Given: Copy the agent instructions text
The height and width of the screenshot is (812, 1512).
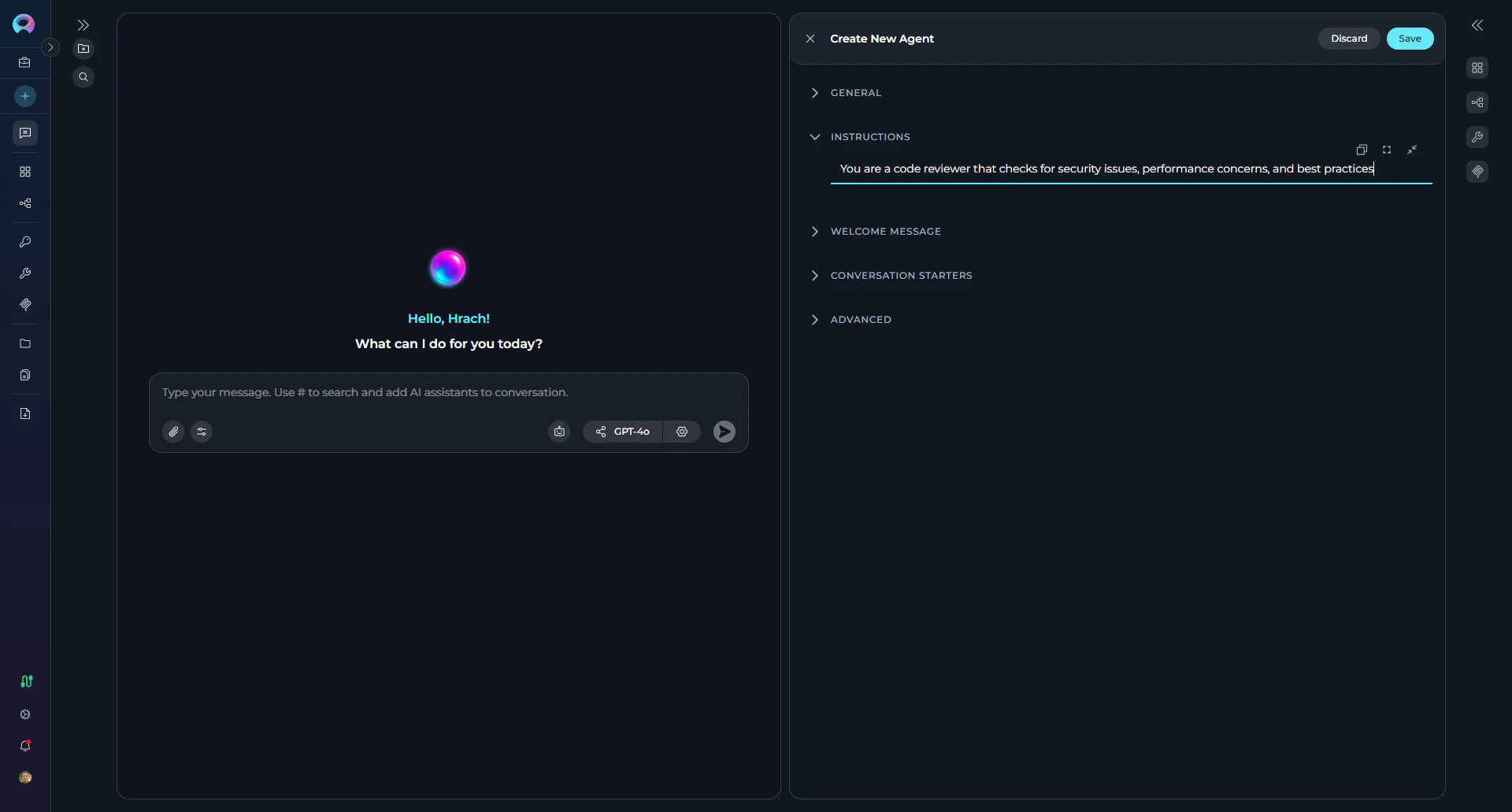Looking at the screenshot, I should [1362, 150].
